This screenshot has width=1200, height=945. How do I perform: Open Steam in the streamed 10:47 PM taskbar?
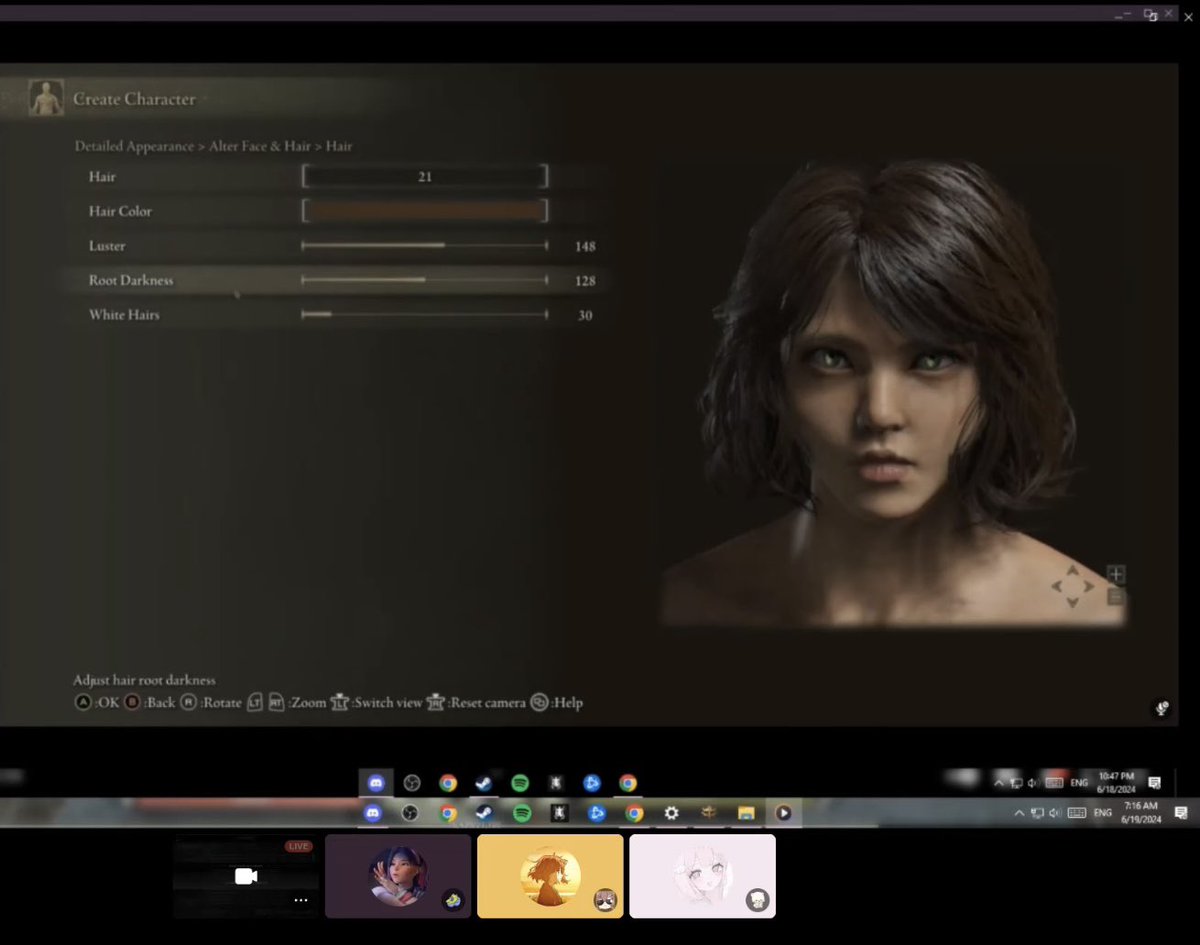[x=483, y=783]
